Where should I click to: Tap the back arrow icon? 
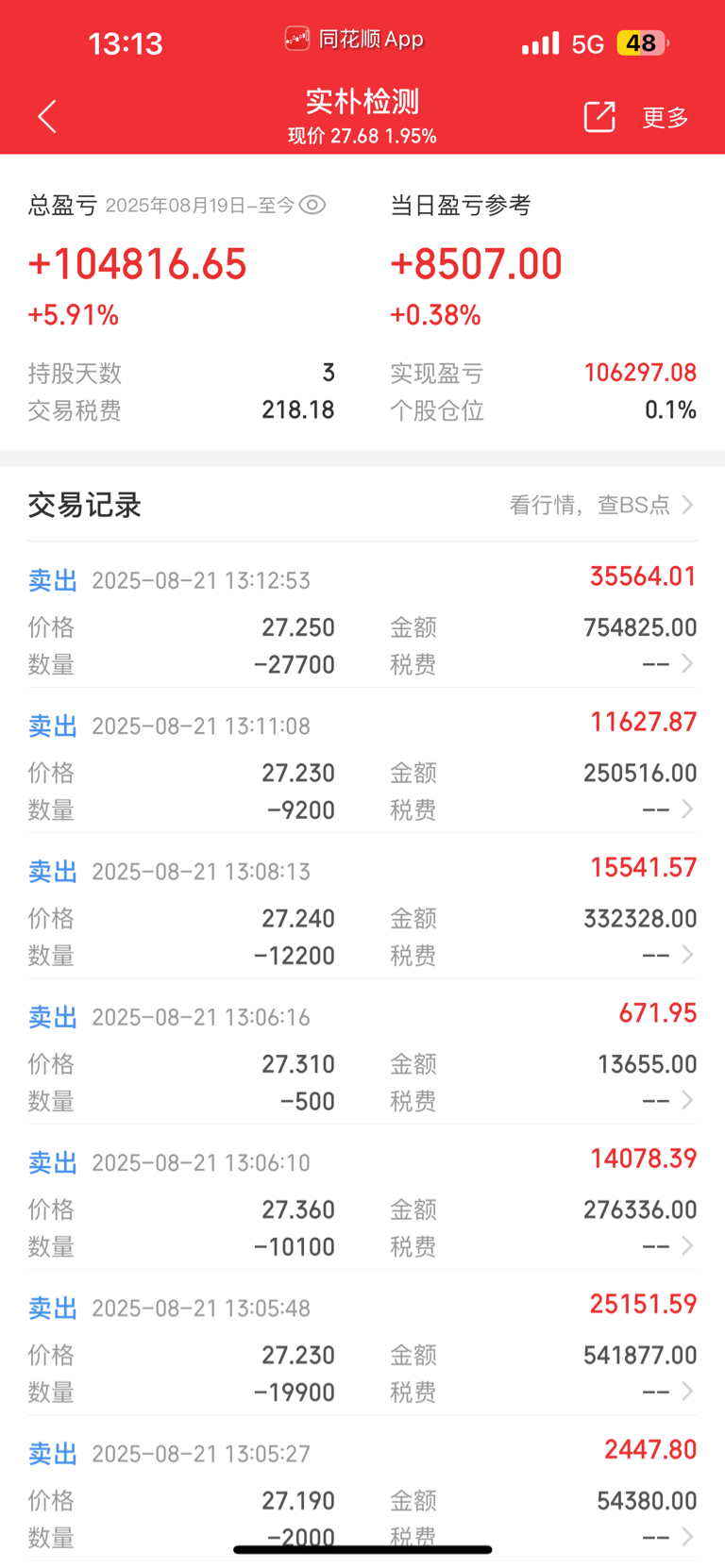pyautogui.click(x=47, y=117)
